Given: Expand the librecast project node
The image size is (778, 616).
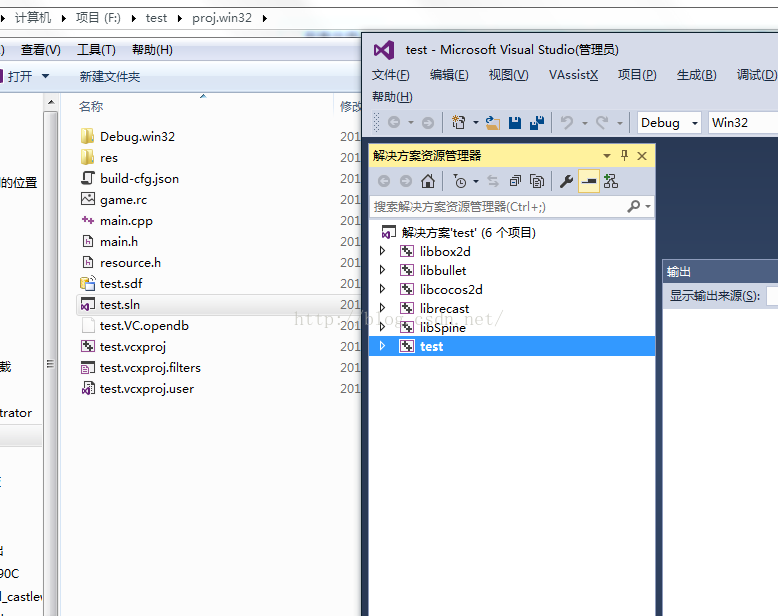Looking at the screenshot, I should pos(383,308).
